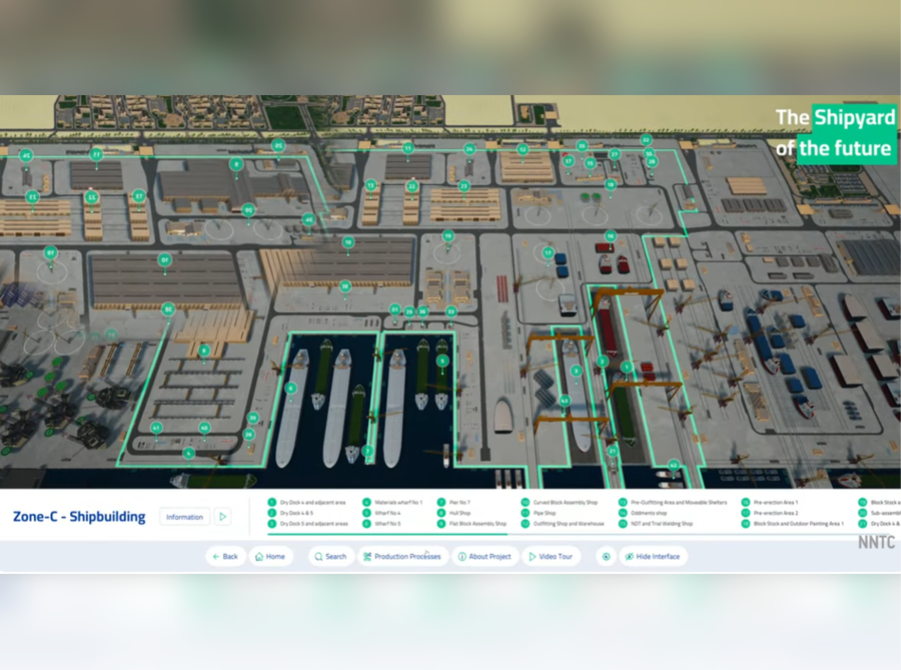Click map marker 41 near the quay
The image size is (901, 670).
(x=156, y=427)
